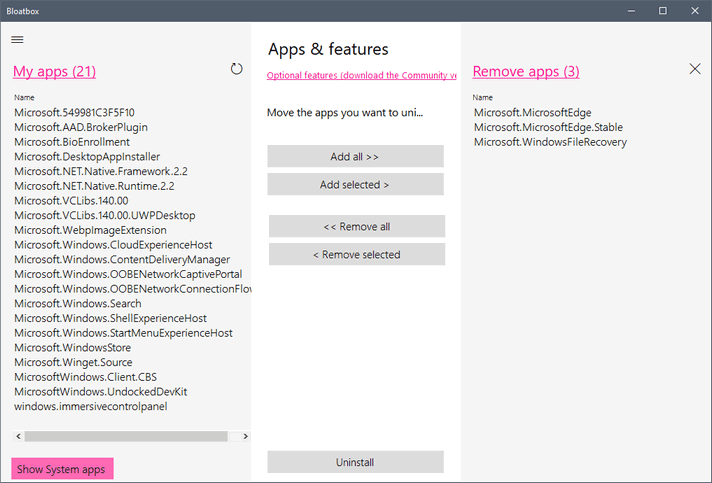Minimize the Bloatbox window
Screen dimensions: 712x483
click(x=631, y=11)
